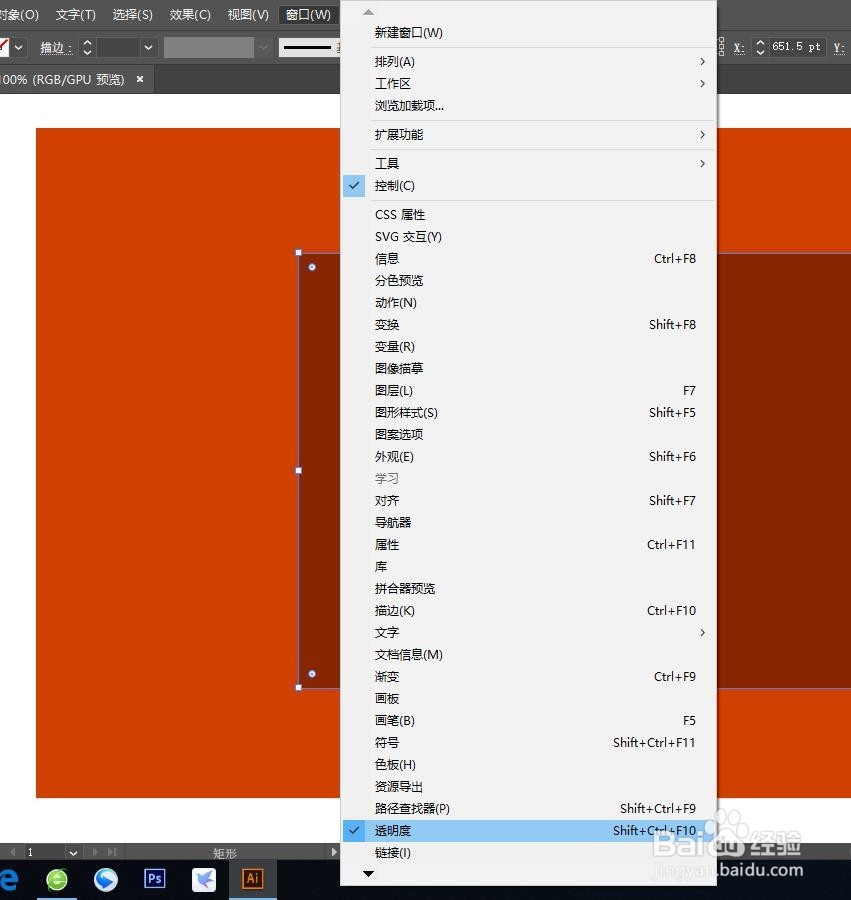The image size is (851, 900).
Task: Toggle off the 透明度 panel
Action: [391, 830]
